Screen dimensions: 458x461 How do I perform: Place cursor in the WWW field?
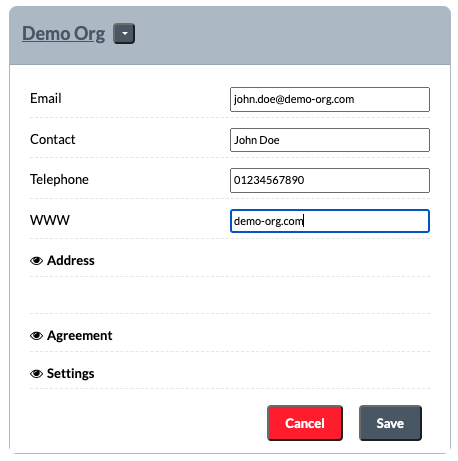click(x=330, y=221)
